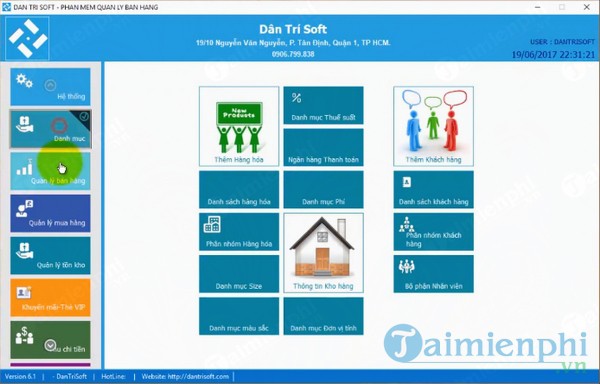This screenshot has height=384, width=600.
Task: Click the checkmark badge on Danh mục tile
Action: pos(84,117)
